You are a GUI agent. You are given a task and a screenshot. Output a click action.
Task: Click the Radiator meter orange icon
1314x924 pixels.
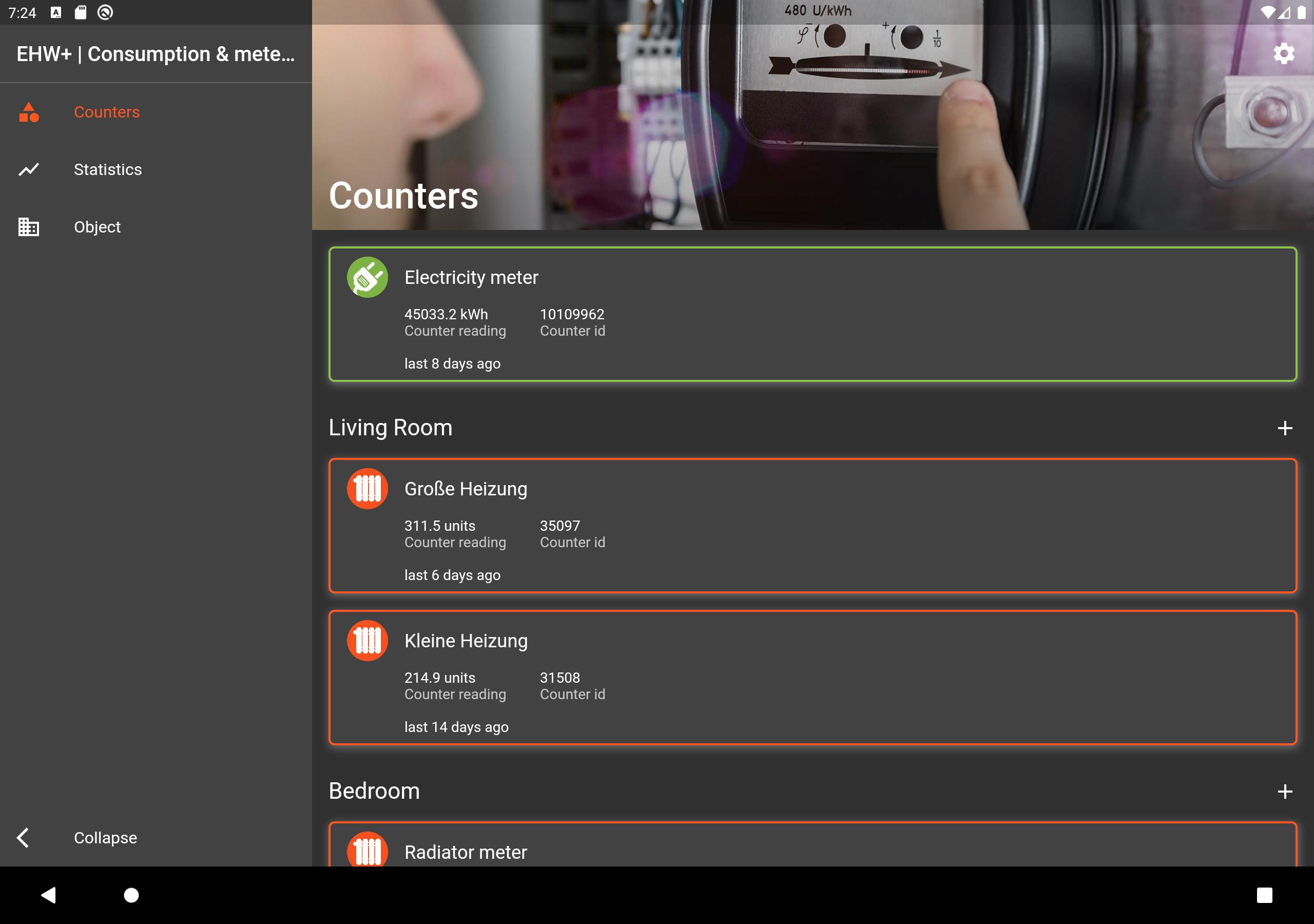point(368,849)
